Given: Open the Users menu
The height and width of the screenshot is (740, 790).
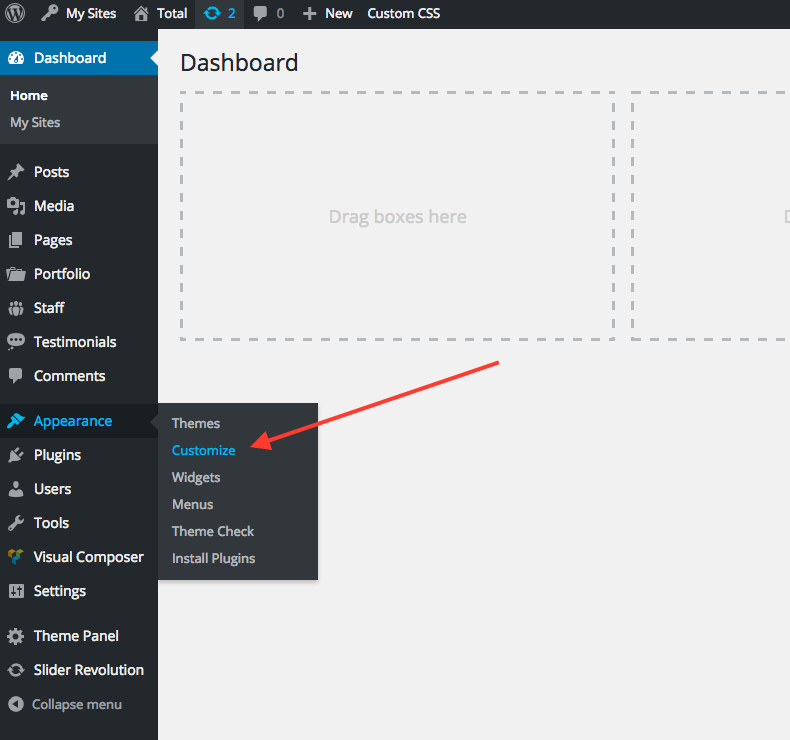Looking at the screenshot, I should tap(52, 489).
